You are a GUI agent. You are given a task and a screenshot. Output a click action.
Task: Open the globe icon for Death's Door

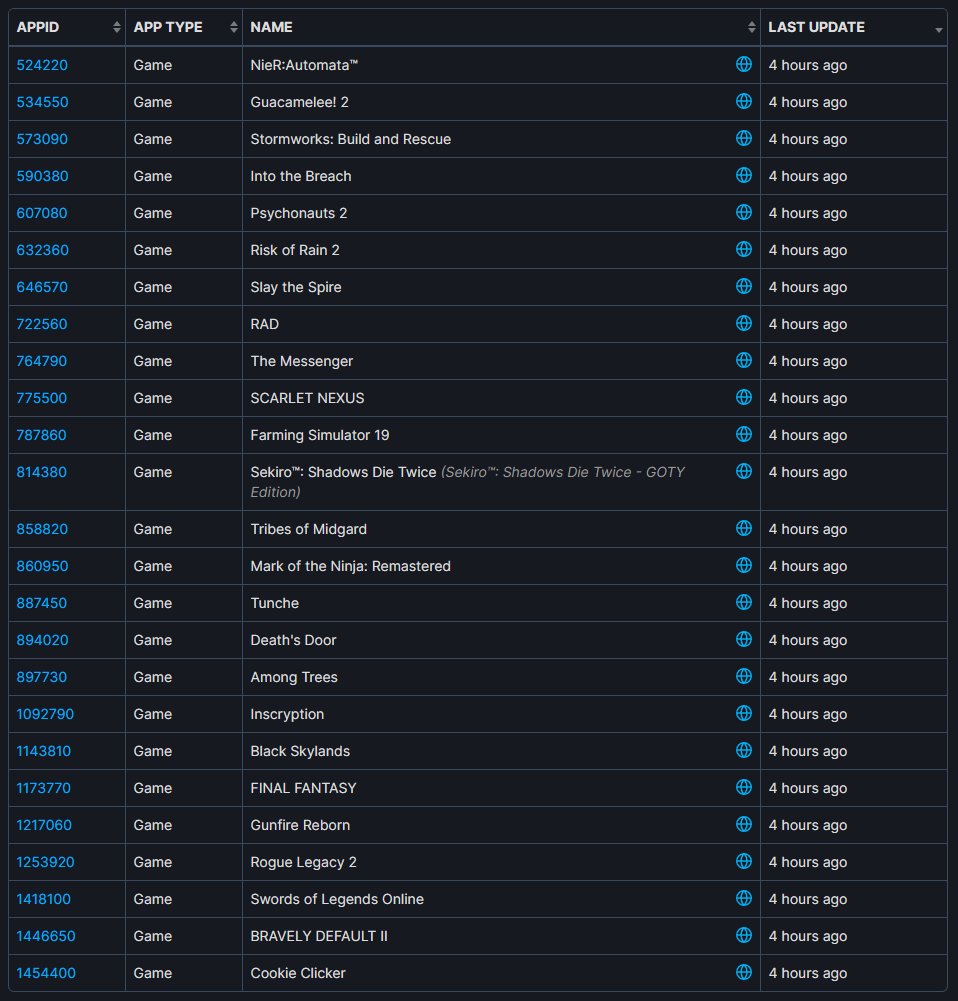point(743,639)
